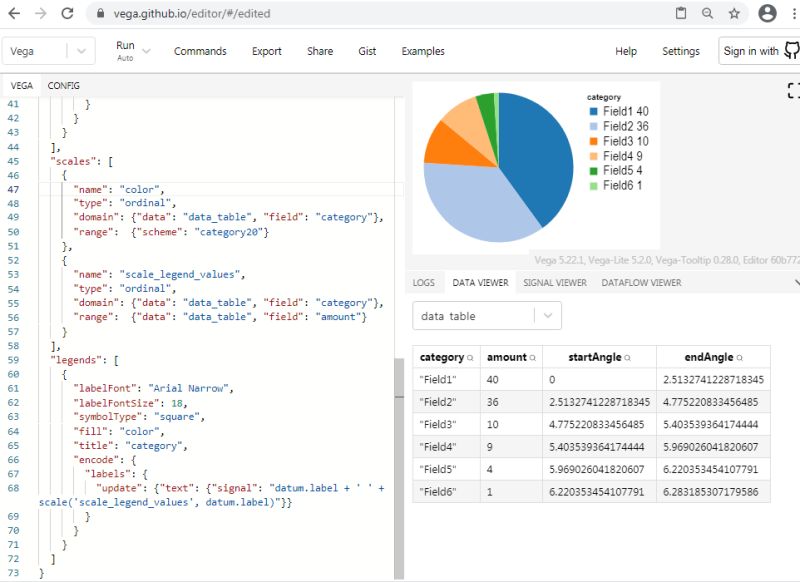Click the search icon on the amount column
The height and width of the screenshot is (582, 800).
(530, 357)
